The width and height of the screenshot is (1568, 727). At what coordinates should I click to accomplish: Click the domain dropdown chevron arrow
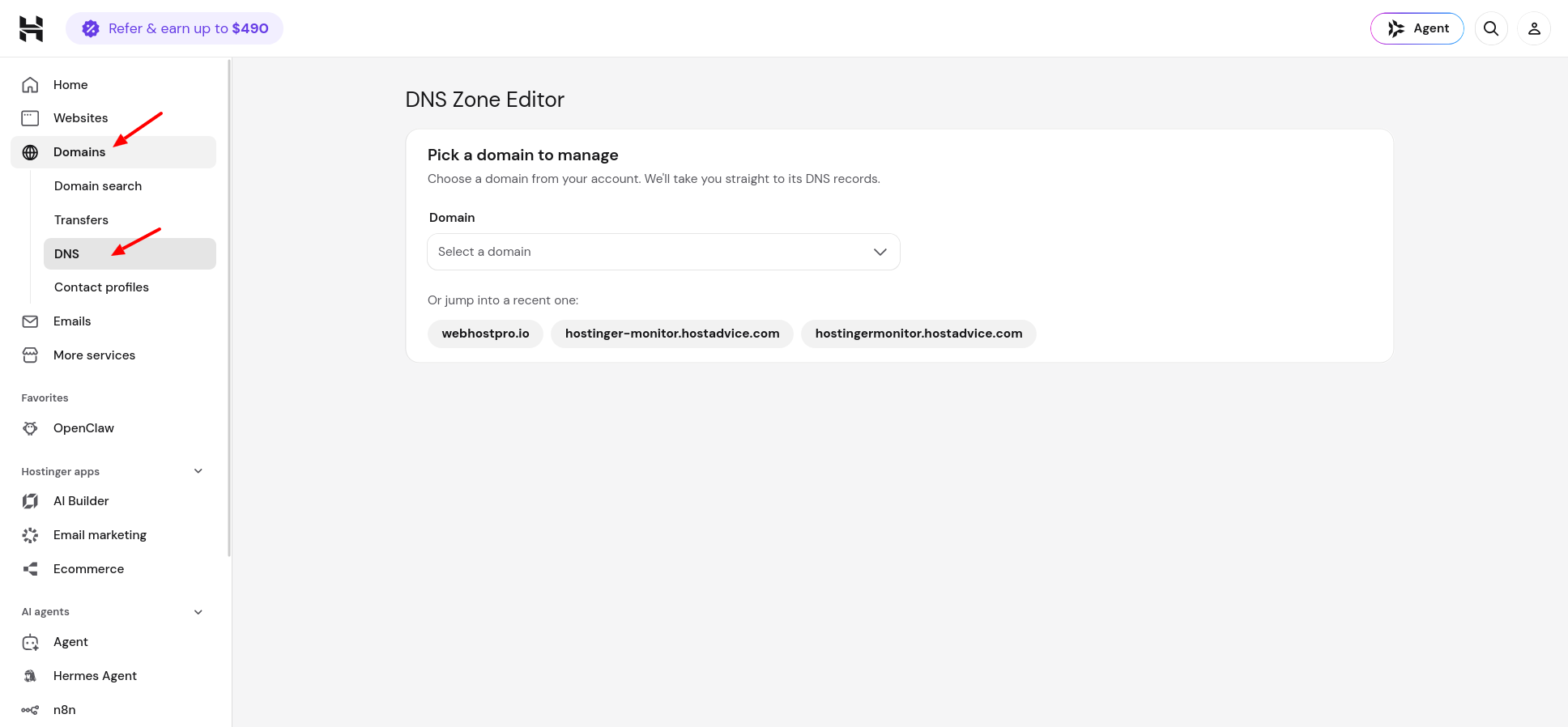coord(880,252)
